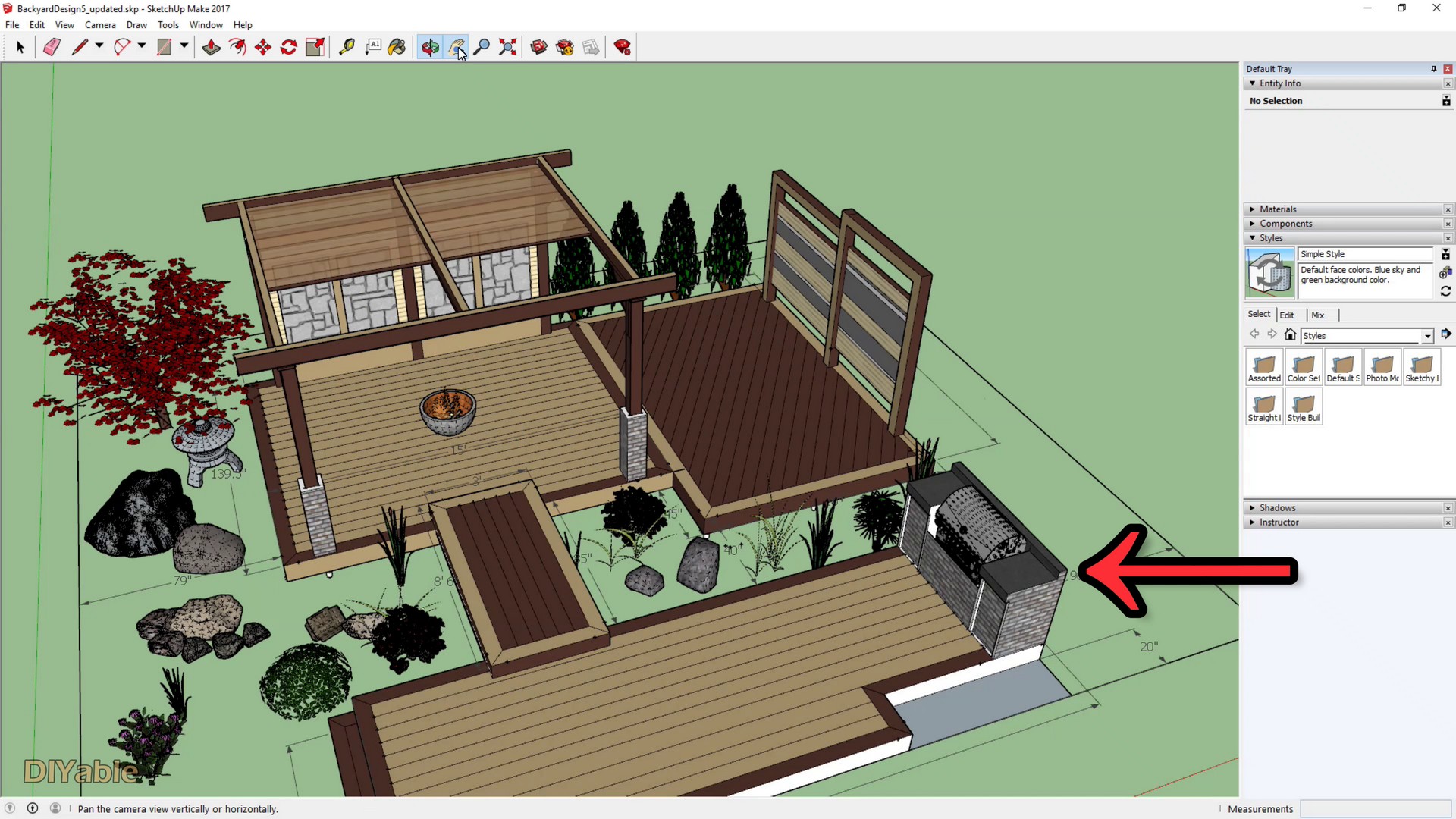Open Arc tool variants dropdown
This screenshot has height=819, width=1456.
[142, 47]
